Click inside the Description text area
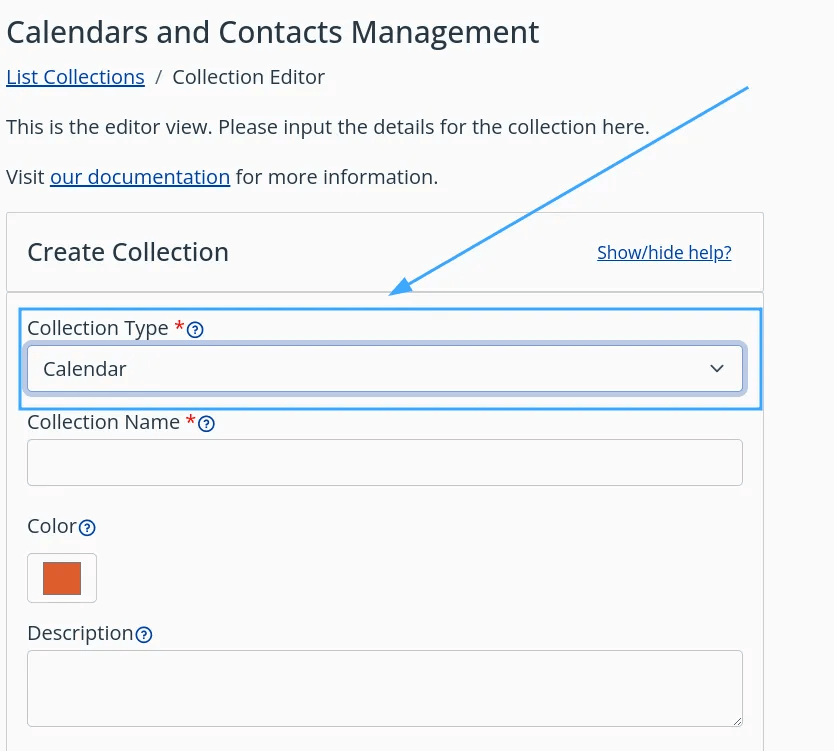Viewport: 834px width, 751px height. click(384, 688)
